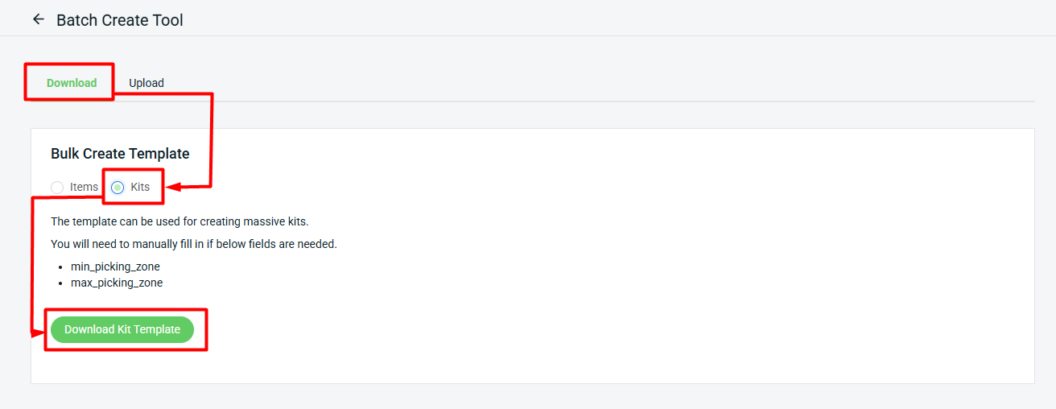Viewport: 1056px width, 409px height.
Task: Click the back arrow icon
Action: point(38,19)
